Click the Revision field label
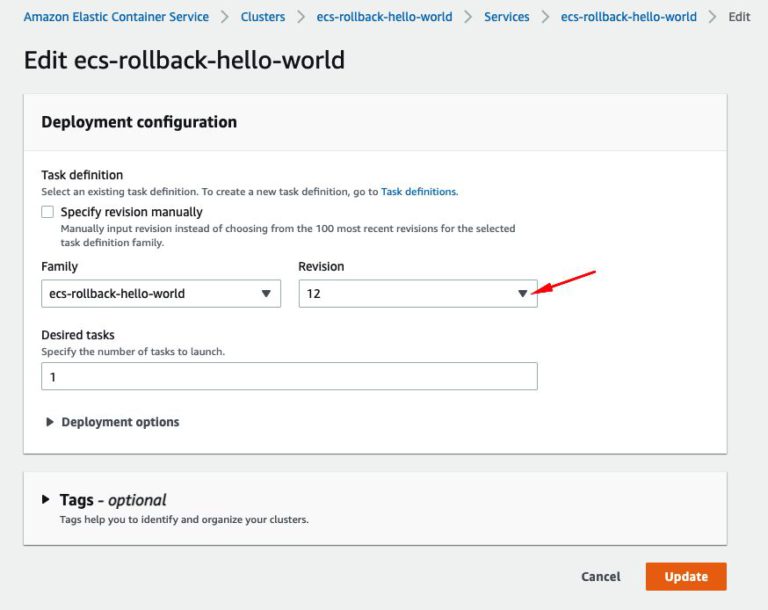This screenshot has height=610, width=768. coord(321,267)
